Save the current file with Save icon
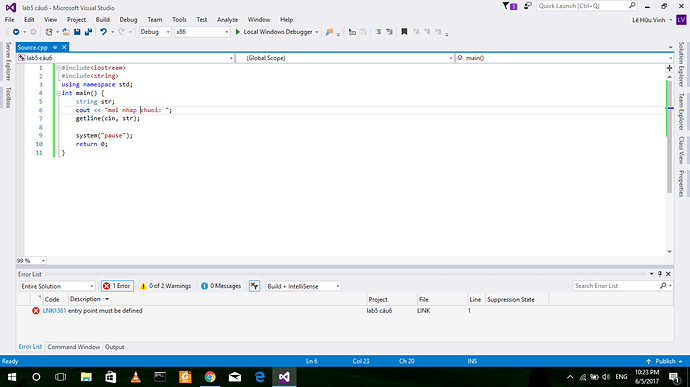The image size is (690, 387). pos(77,32)
